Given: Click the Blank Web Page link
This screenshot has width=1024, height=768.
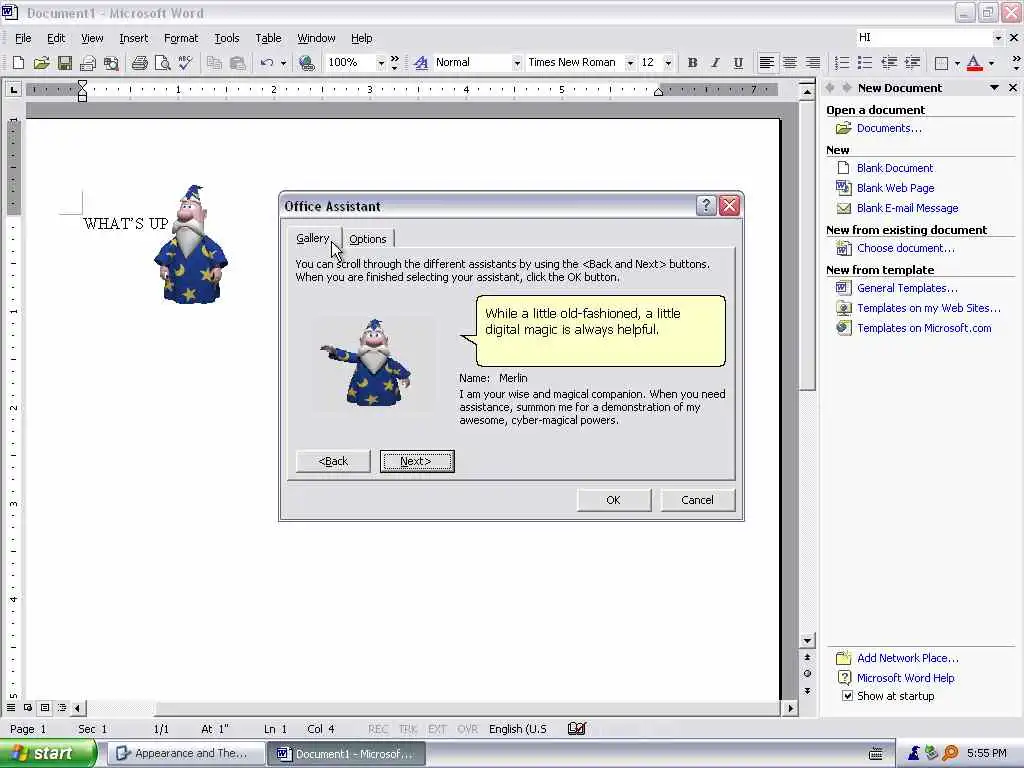Looking at the screenshot, I should [x=895, y=188].
